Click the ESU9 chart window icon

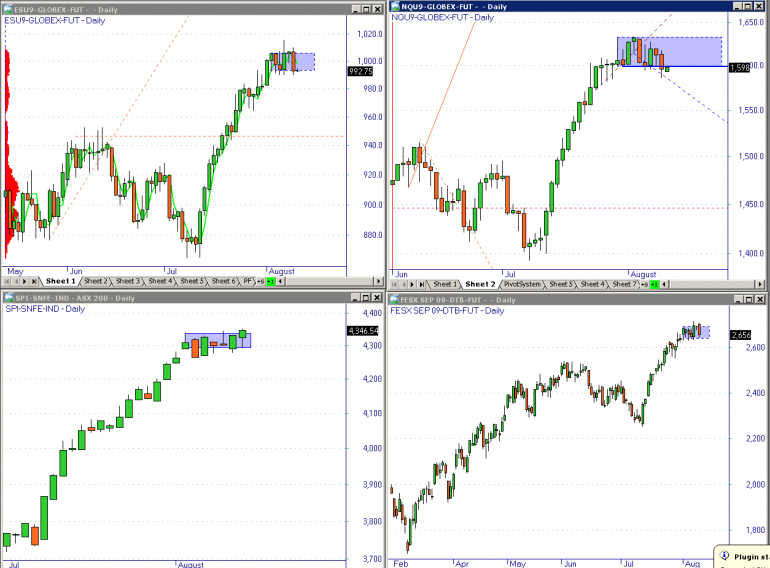(x=8, y=9)
